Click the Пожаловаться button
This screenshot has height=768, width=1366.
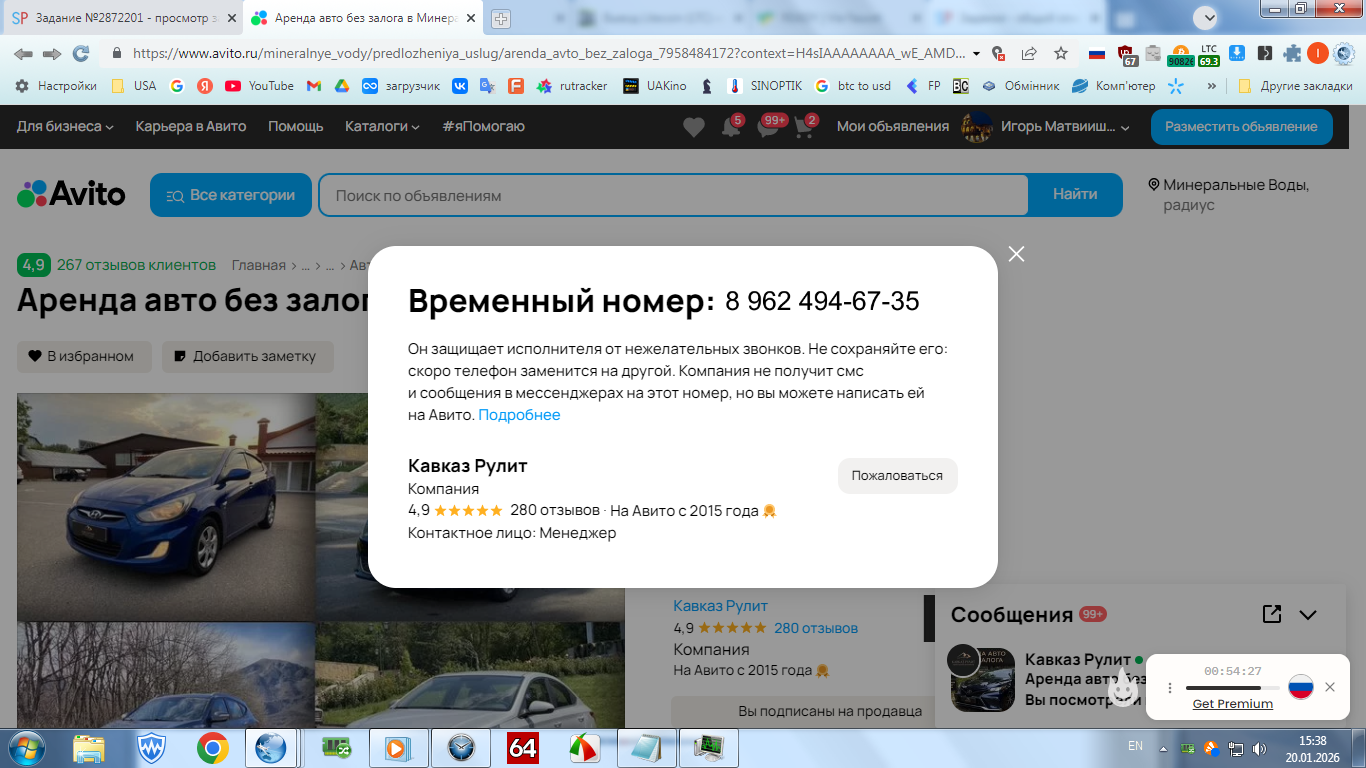(897, 476)
